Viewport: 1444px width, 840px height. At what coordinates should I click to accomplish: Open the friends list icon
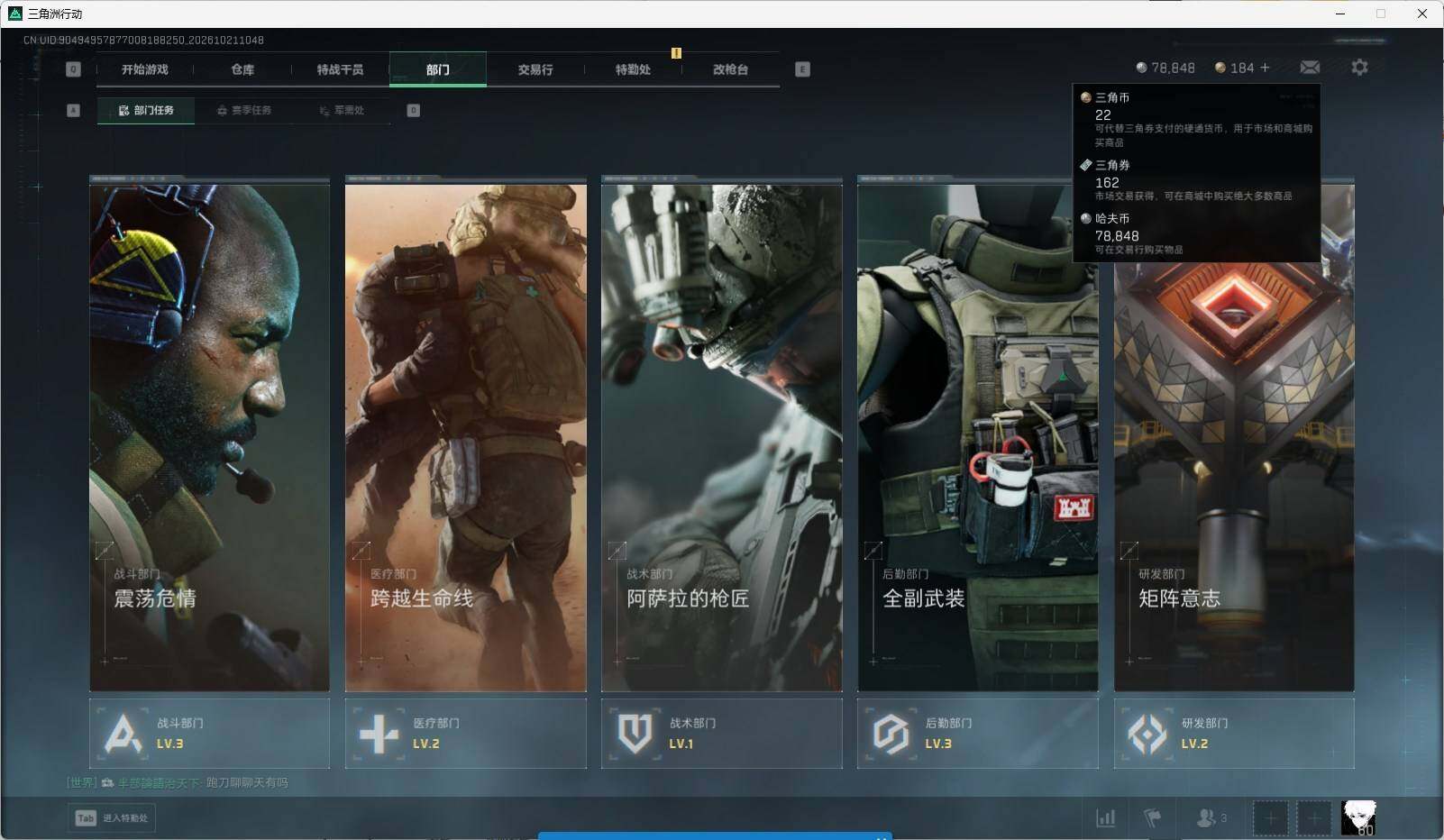tap(1211, 817)
